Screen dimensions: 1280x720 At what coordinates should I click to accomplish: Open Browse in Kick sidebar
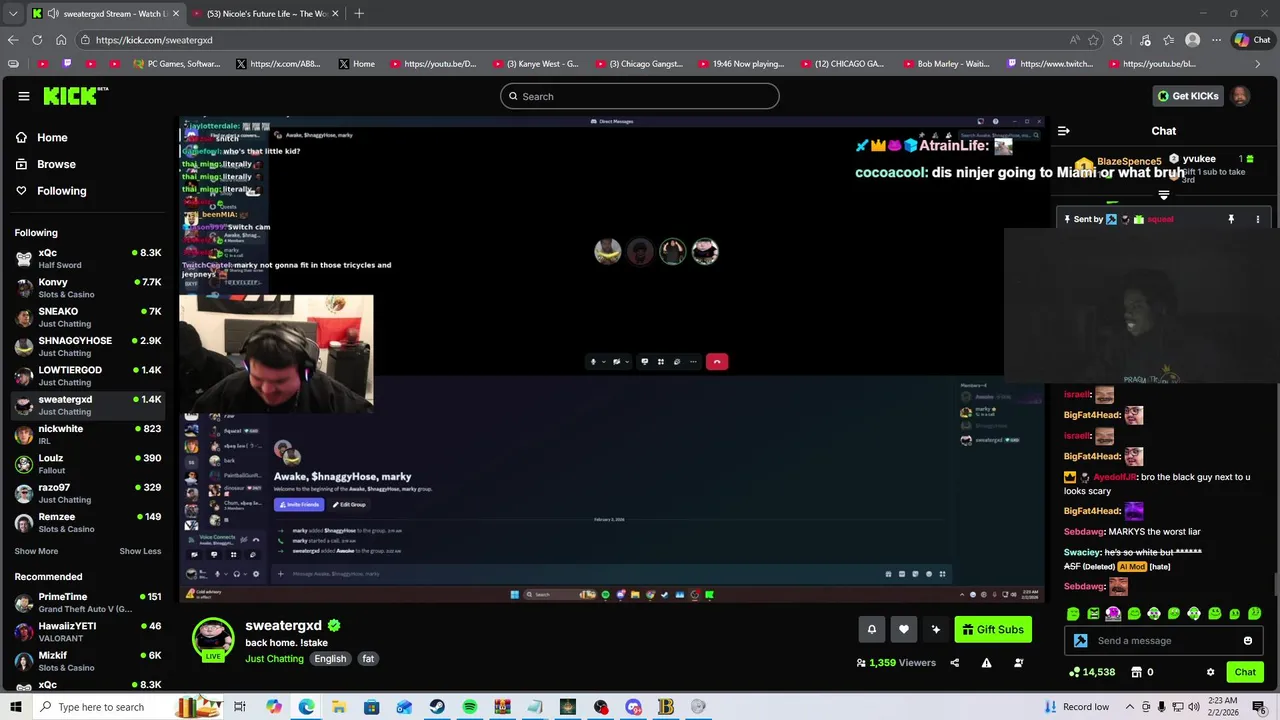click(56, 164)
